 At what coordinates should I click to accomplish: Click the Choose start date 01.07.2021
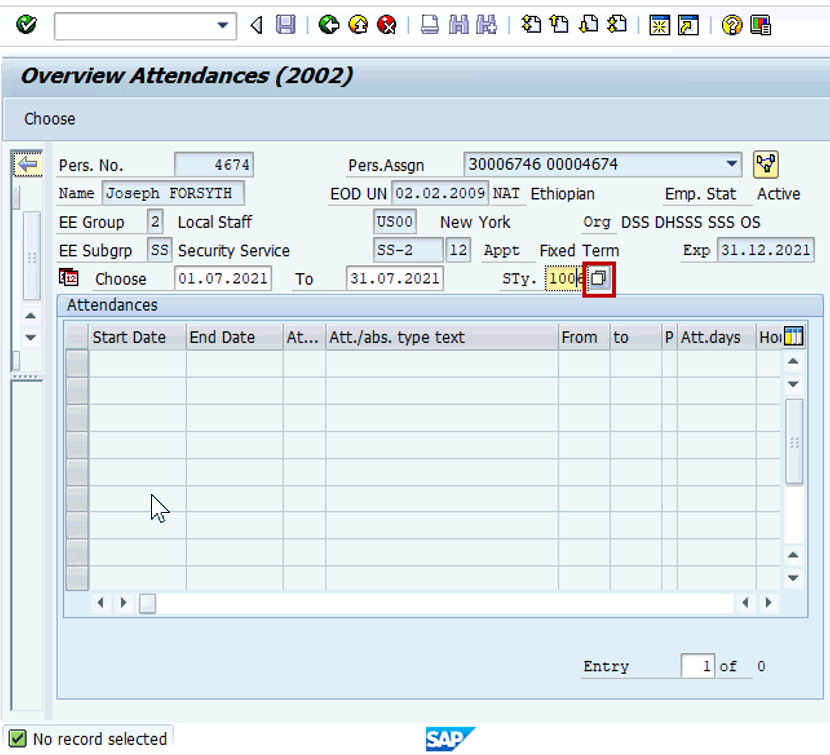coord(223,278)
